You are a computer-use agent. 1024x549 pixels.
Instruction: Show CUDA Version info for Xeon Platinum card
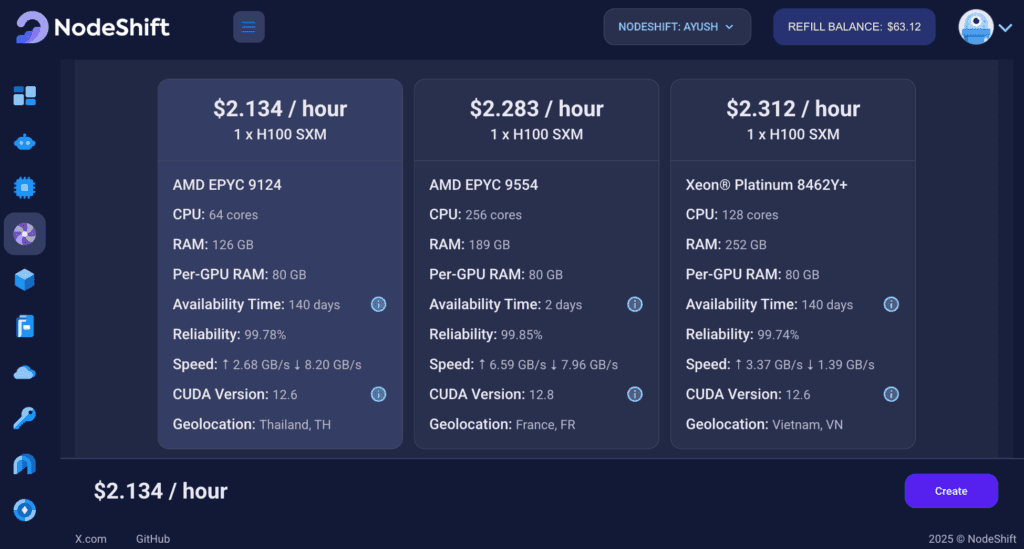[x=891, y=394]
